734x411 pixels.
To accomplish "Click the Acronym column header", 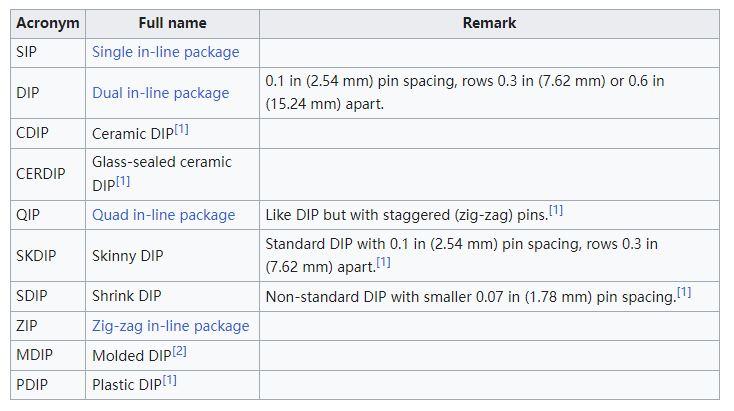I will [x=47, y=23].
